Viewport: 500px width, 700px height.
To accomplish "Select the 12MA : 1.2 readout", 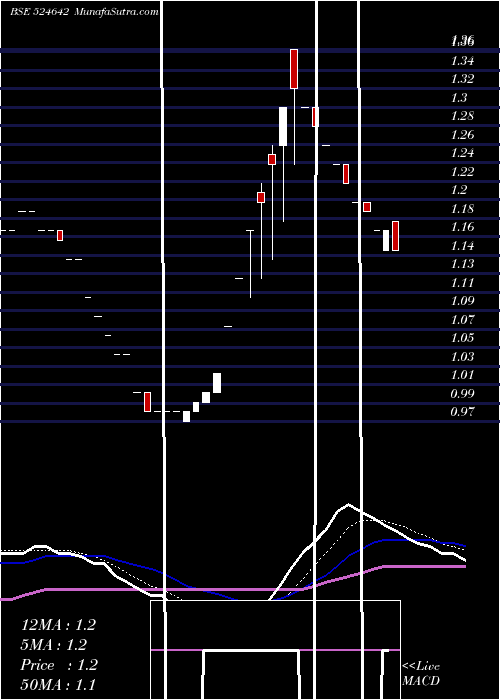I will (58, 625).
